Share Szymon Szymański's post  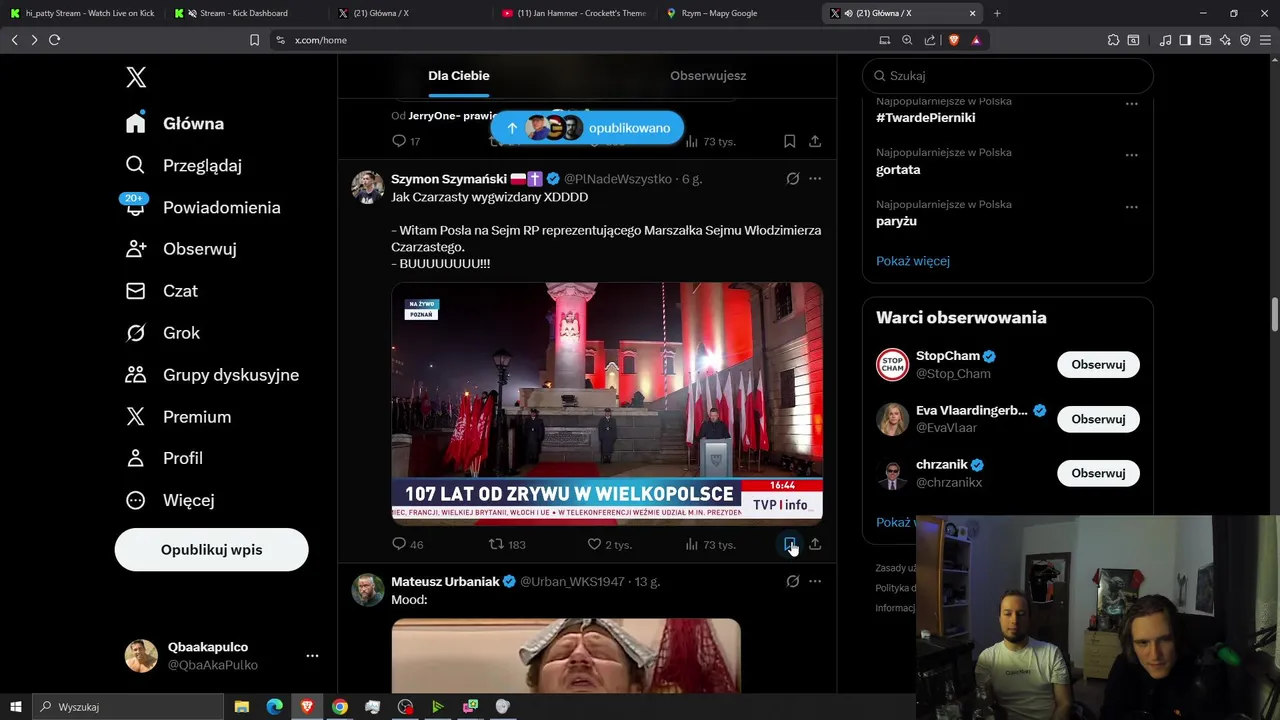(815, 544)
